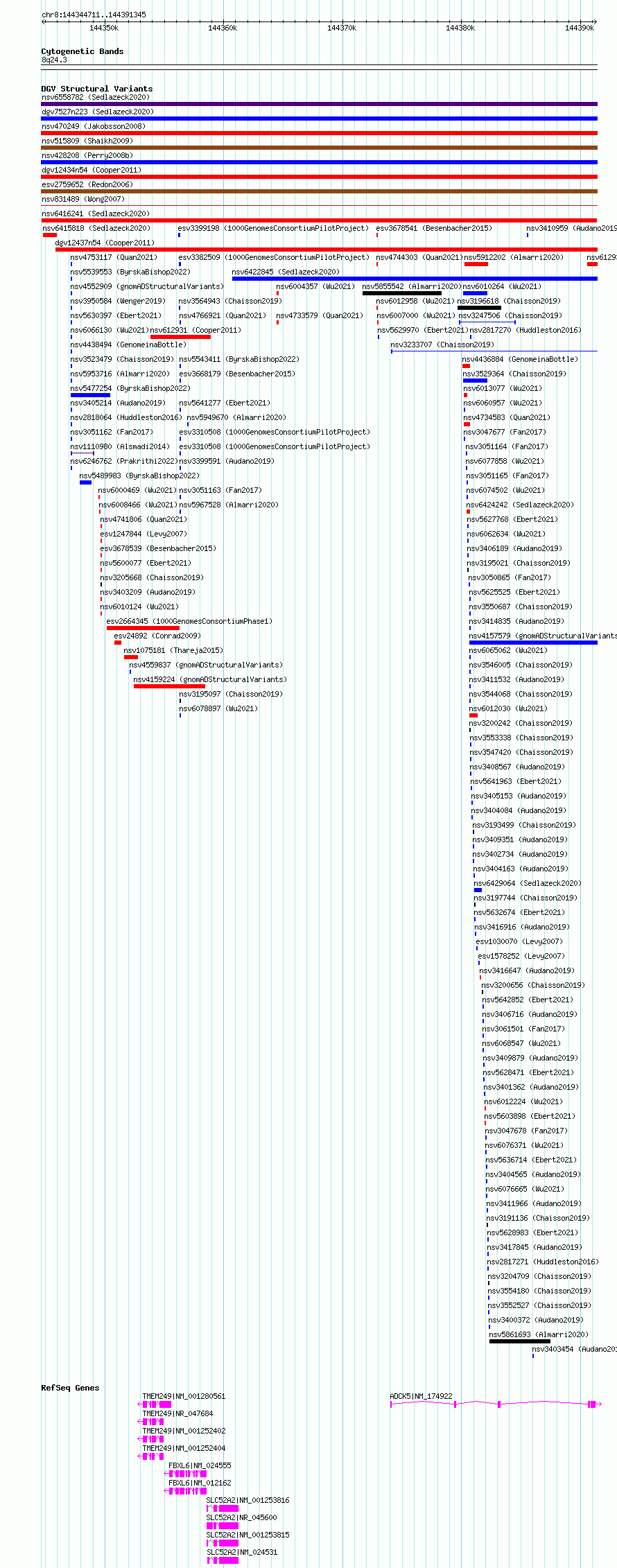Select the RefSeq Genes track title
The height and width of the screenshot is (1568, 617).
(x=70, y=1388)
